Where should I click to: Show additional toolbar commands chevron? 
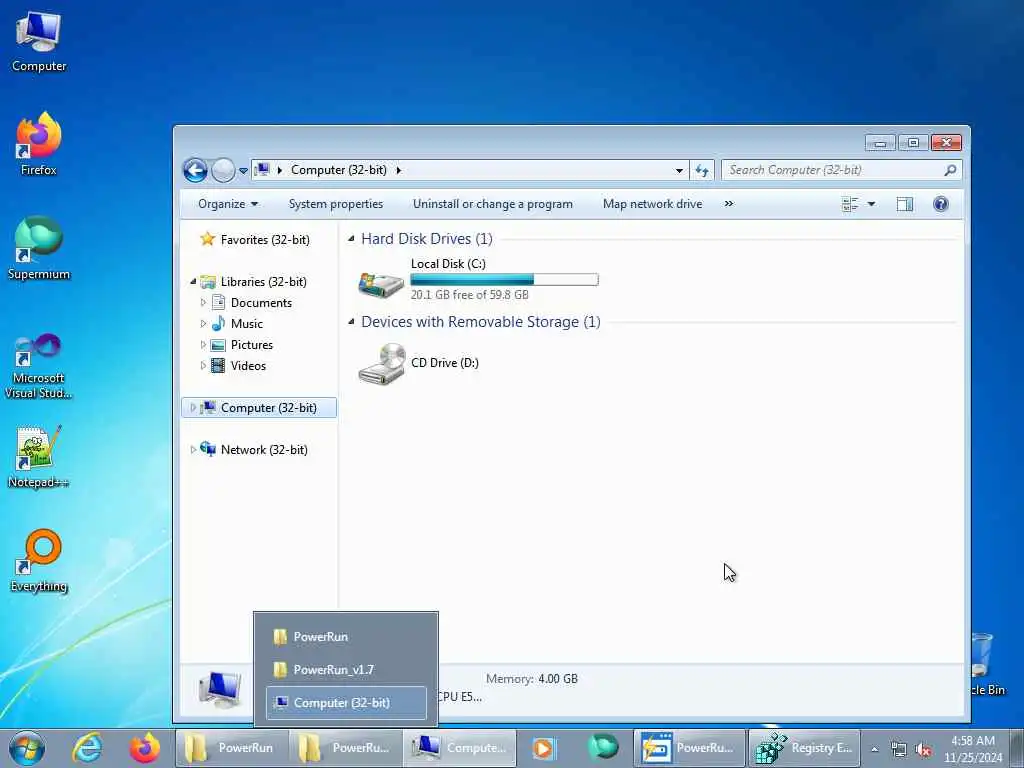click(x=729, y=204)
